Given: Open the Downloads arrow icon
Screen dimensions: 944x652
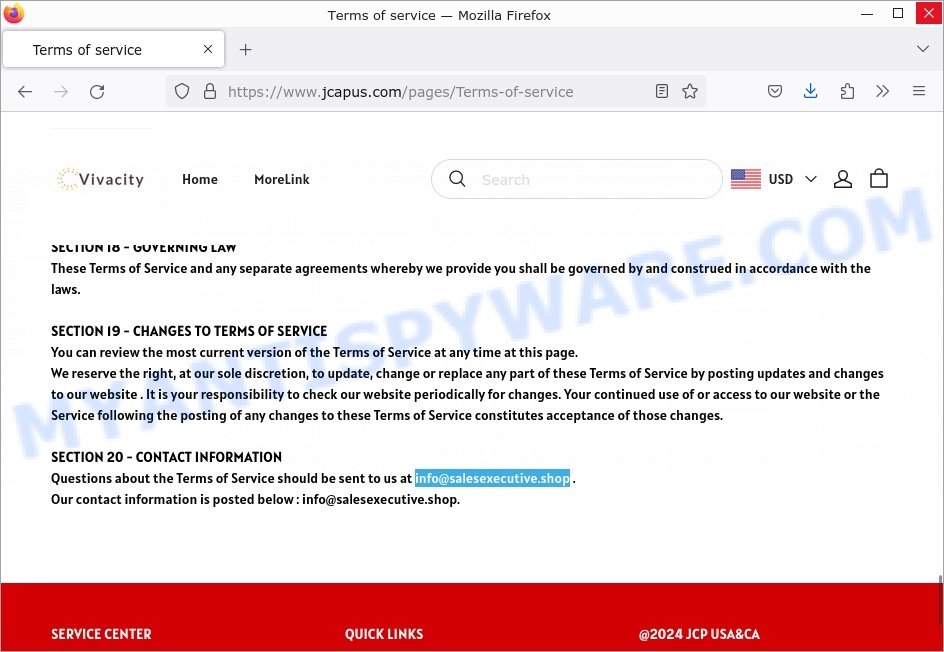Looking at the screenshot, I should (x=810, y=92).
